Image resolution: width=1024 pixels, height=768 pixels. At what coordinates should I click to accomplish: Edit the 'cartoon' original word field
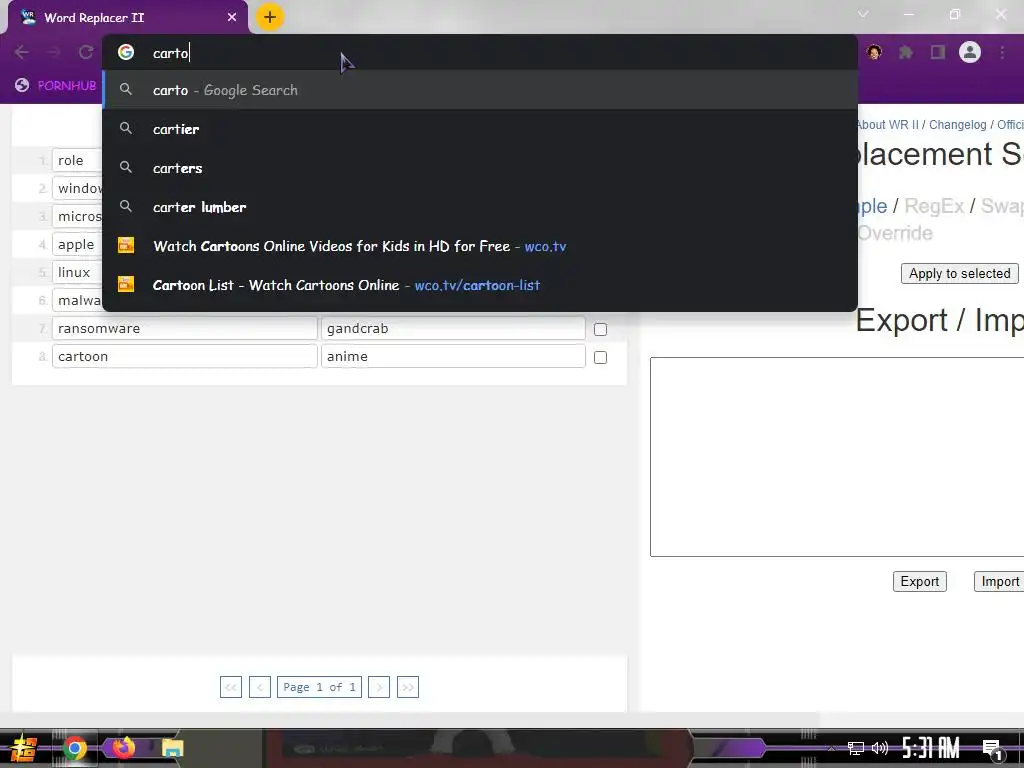coord(185,357)
